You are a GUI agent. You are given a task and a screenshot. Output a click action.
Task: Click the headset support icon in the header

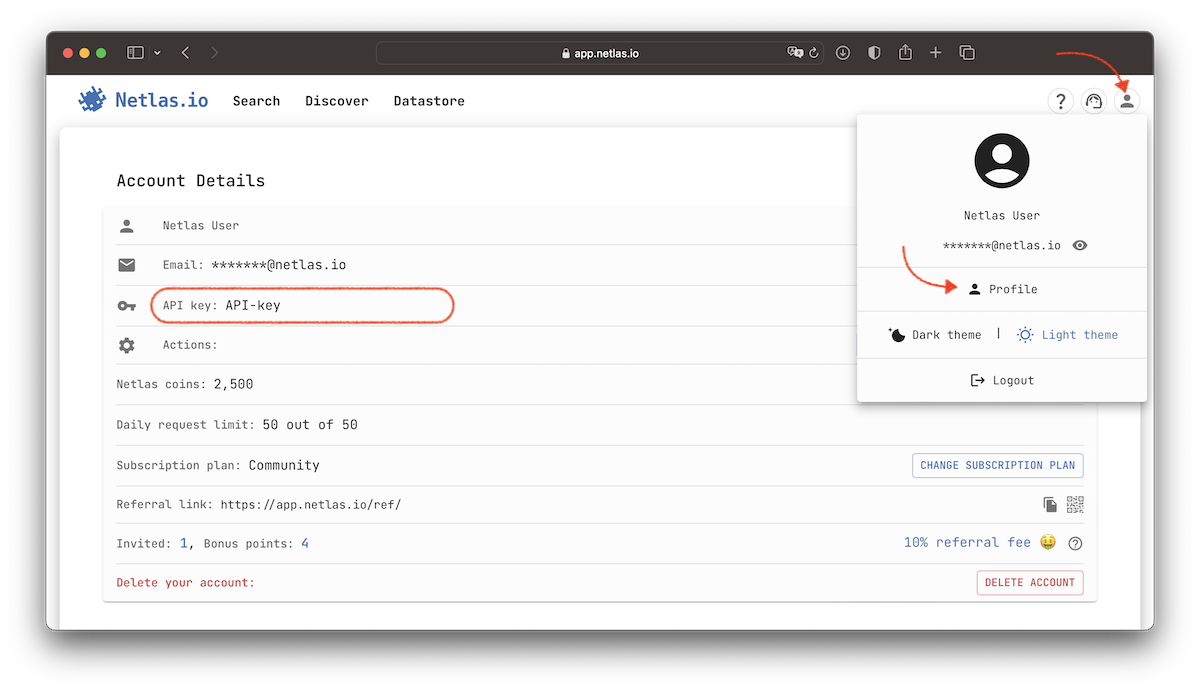click(x=1093, y=100)
